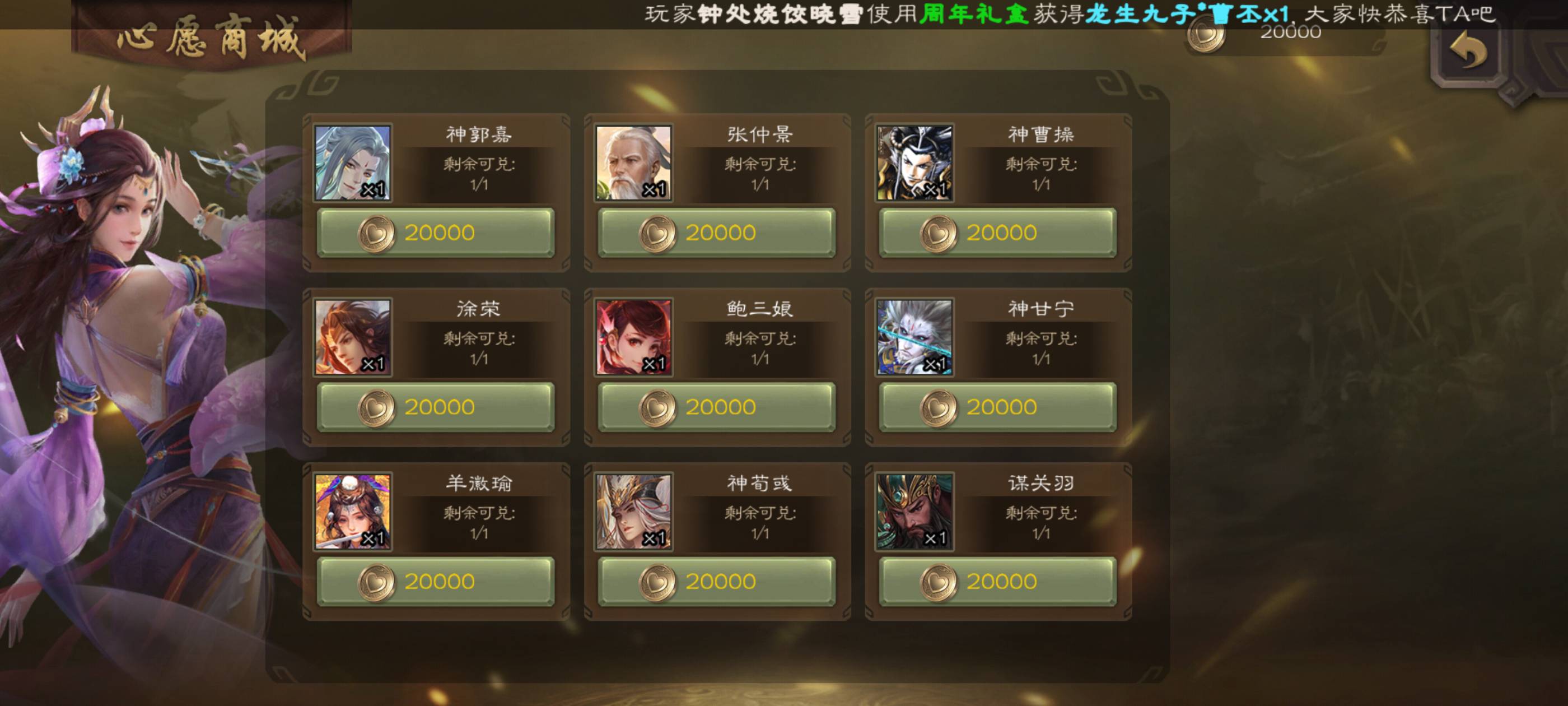View the 神荀彧 hero portrait

pos(634,512)
